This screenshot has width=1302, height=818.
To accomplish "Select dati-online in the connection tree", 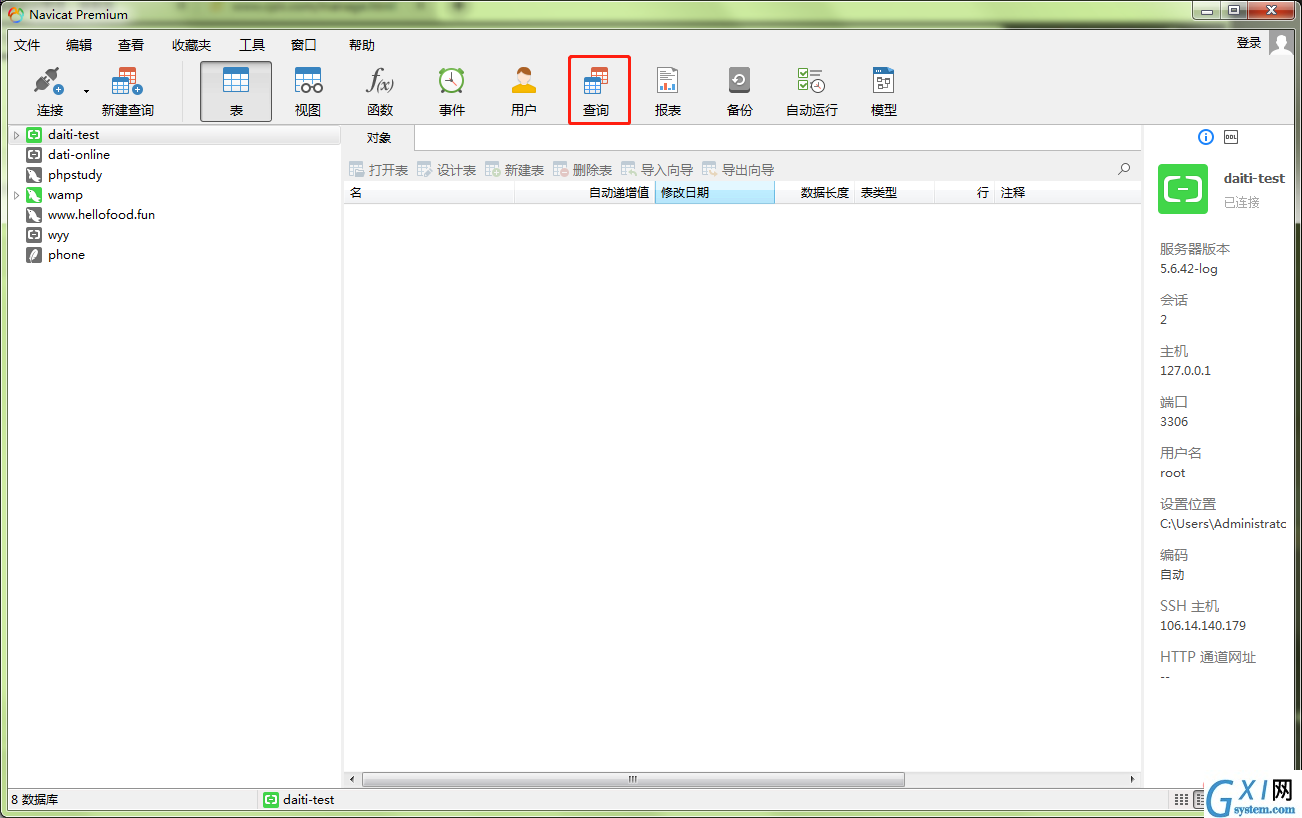I will (79, 155).
